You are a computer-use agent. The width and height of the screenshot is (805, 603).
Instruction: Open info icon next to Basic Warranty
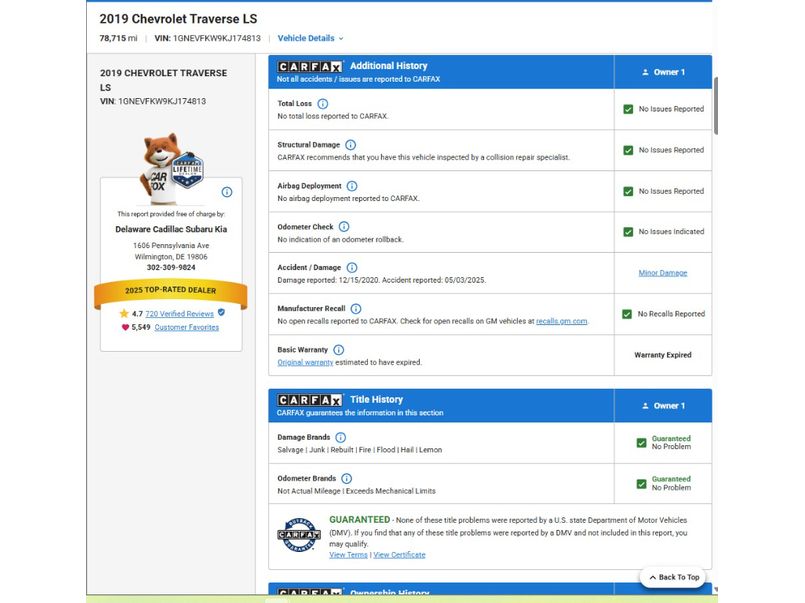(x=338, y=349)
